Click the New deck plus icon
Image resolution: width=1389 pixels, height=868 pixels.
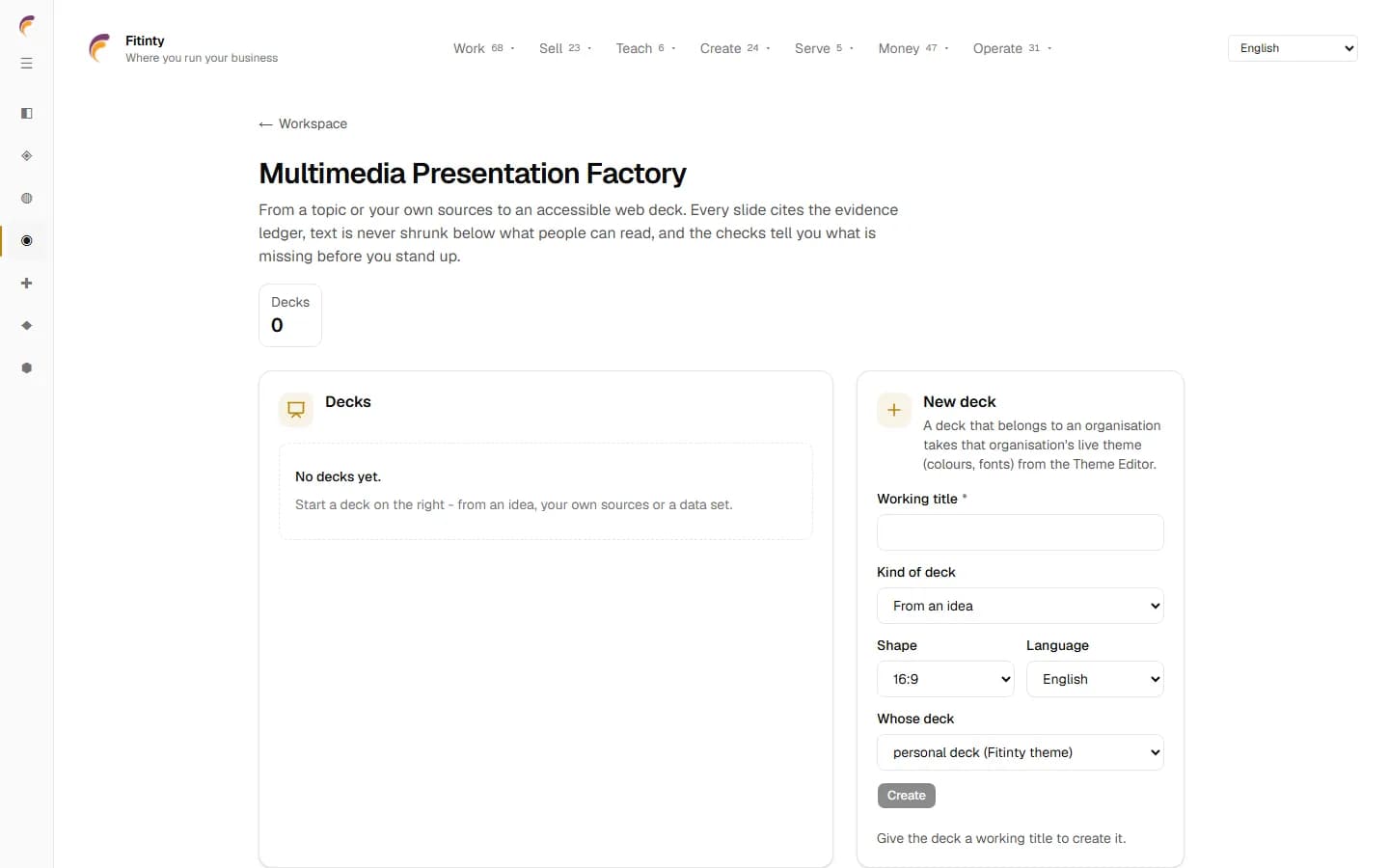pos(894,410)
